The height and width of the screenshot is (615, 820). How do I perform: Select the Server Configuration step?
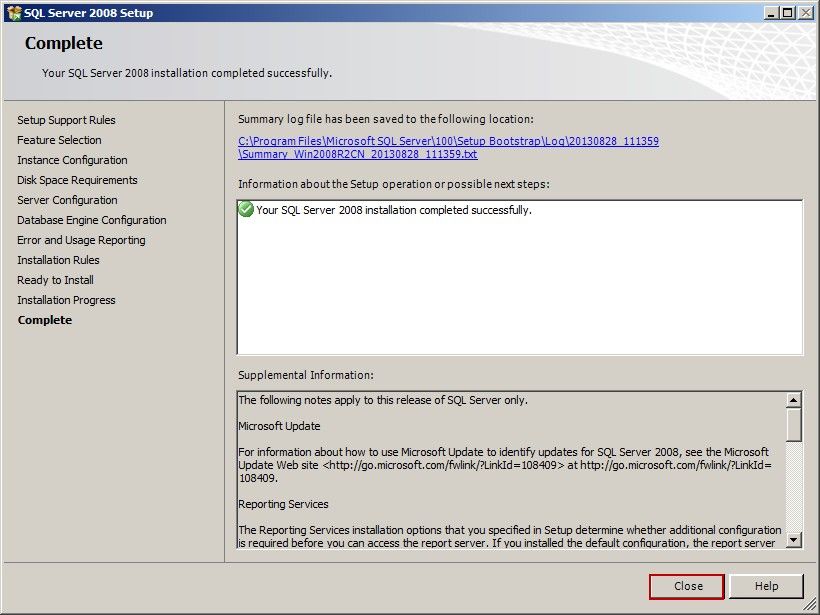[x=67, y=200]
